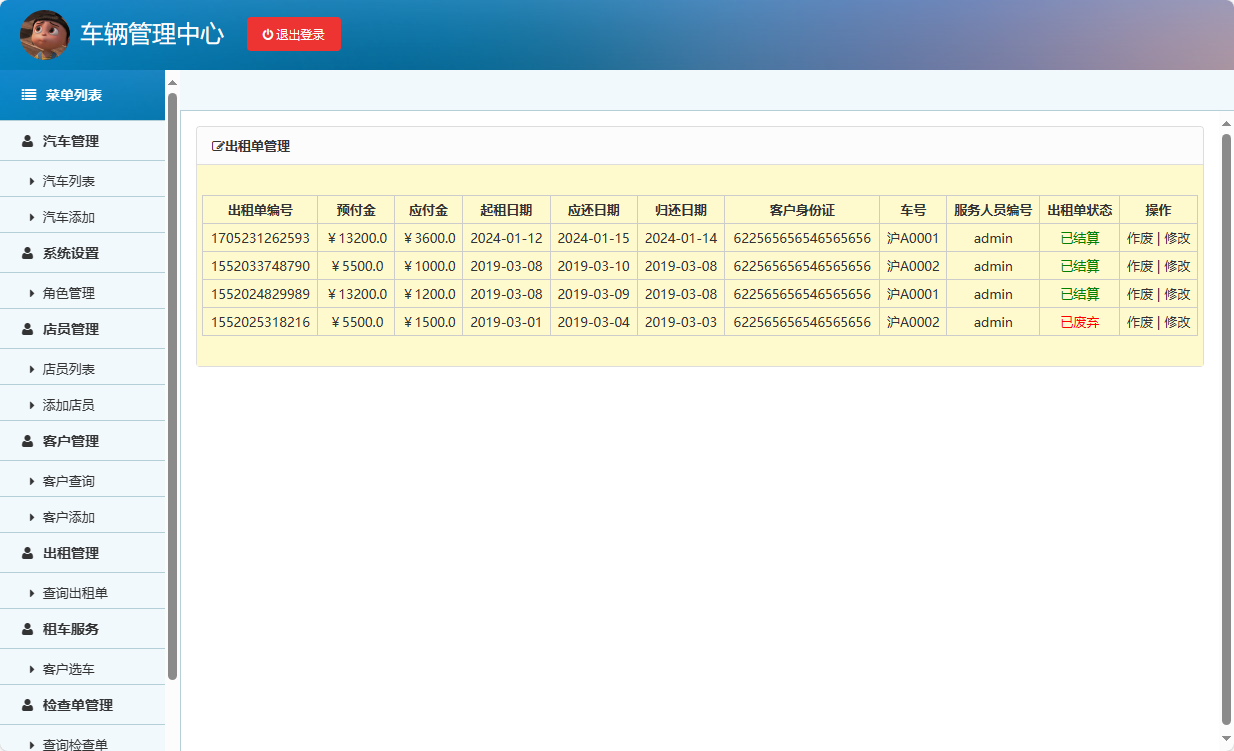The height and width of the screenshot is (751, 1234).
Task: Open the 汽车列表 submenu item
Action: click(x=69, y=181)
